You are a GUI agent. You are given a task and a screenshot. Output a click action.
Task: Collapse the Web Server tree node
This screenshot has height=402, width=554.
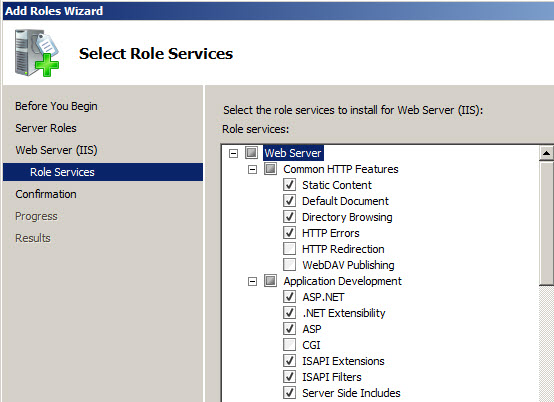(x=233, y=153)
